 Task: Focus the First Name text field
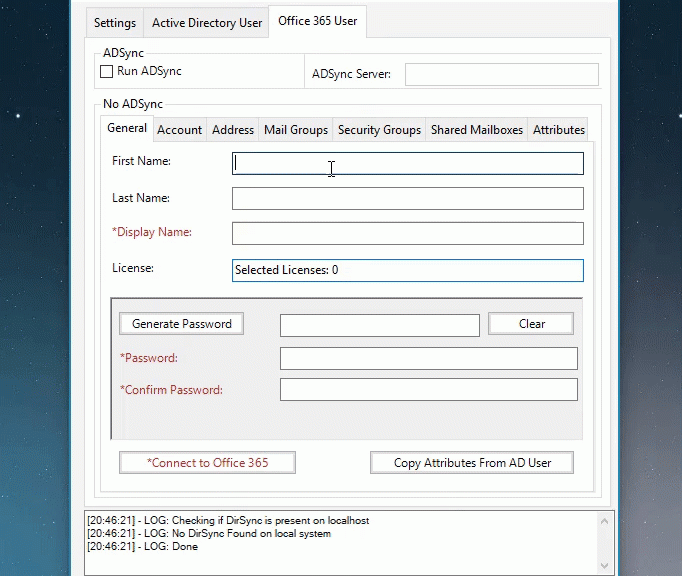click(x=408, y=164)
